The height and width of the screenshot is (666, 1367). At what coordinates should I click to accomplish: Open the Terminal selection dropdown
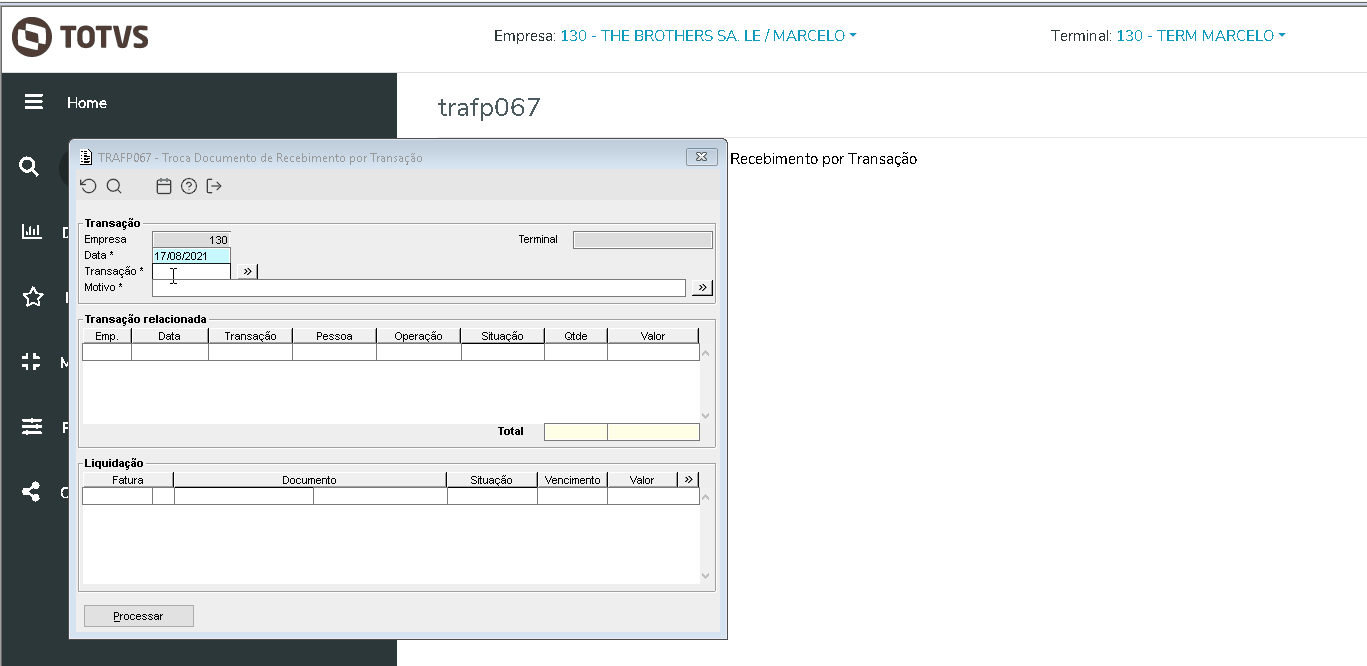[x=1200, y=35]
